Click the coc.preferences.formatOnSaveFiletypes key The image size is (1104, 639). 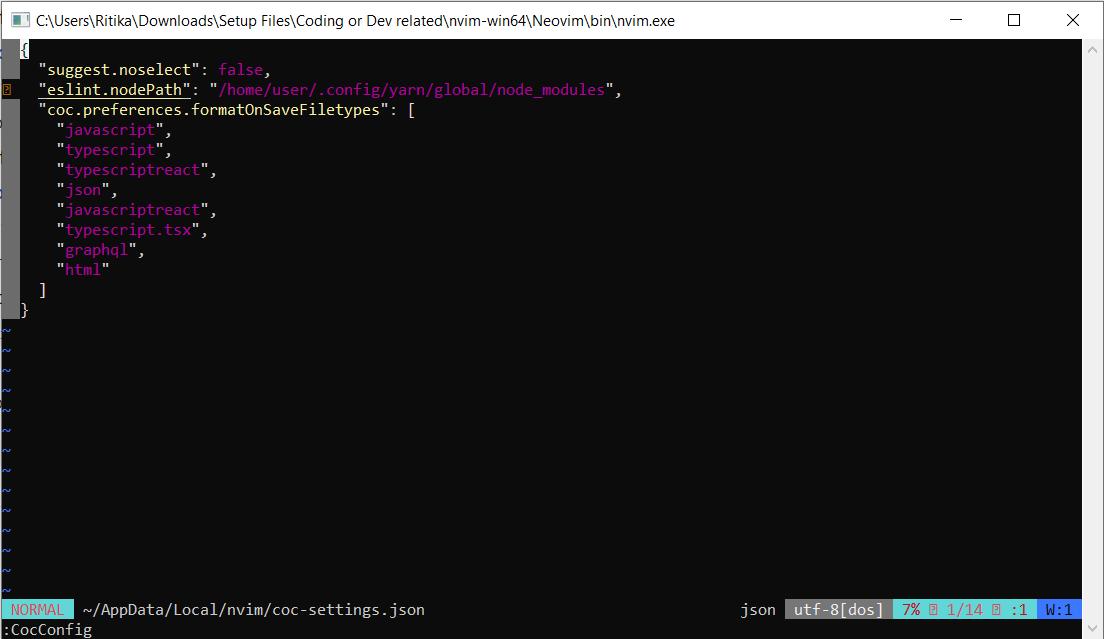[213, 110]
